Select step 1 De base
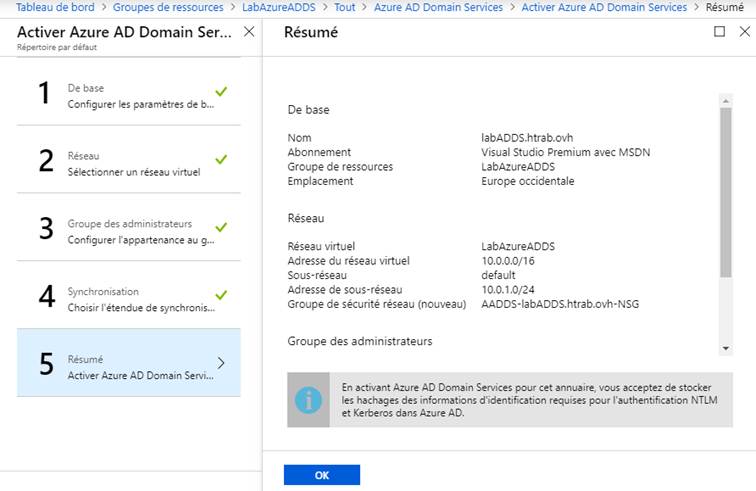Screen dimensions: 756x491 [x=129, y=92]
